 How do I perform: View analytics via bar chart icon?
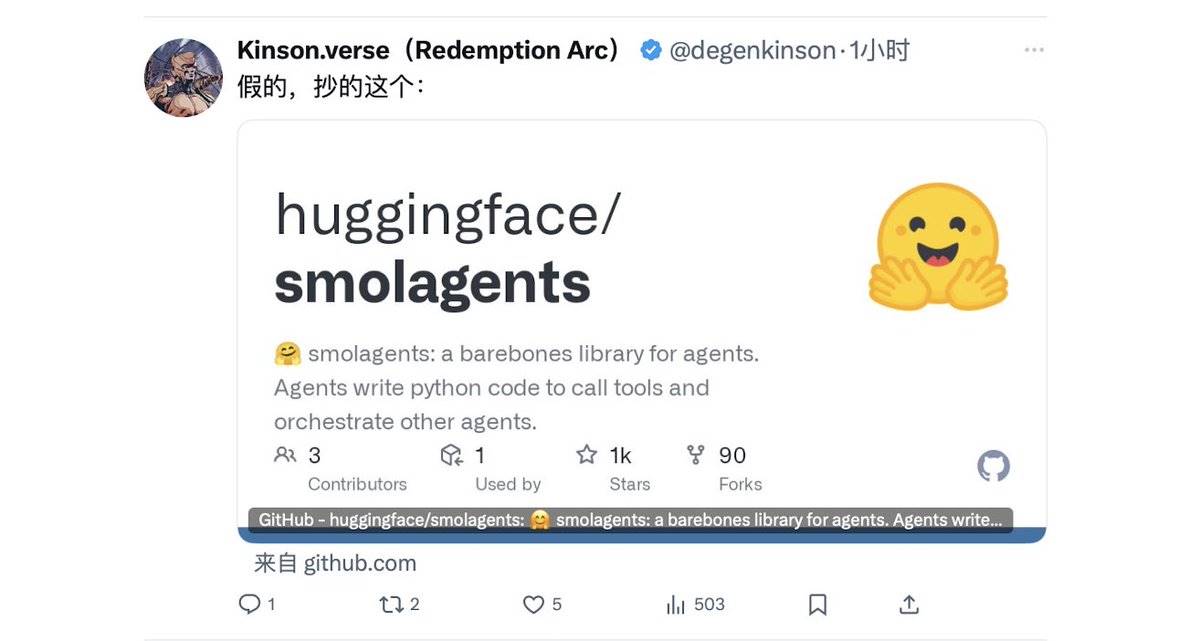tap(676, 604)
